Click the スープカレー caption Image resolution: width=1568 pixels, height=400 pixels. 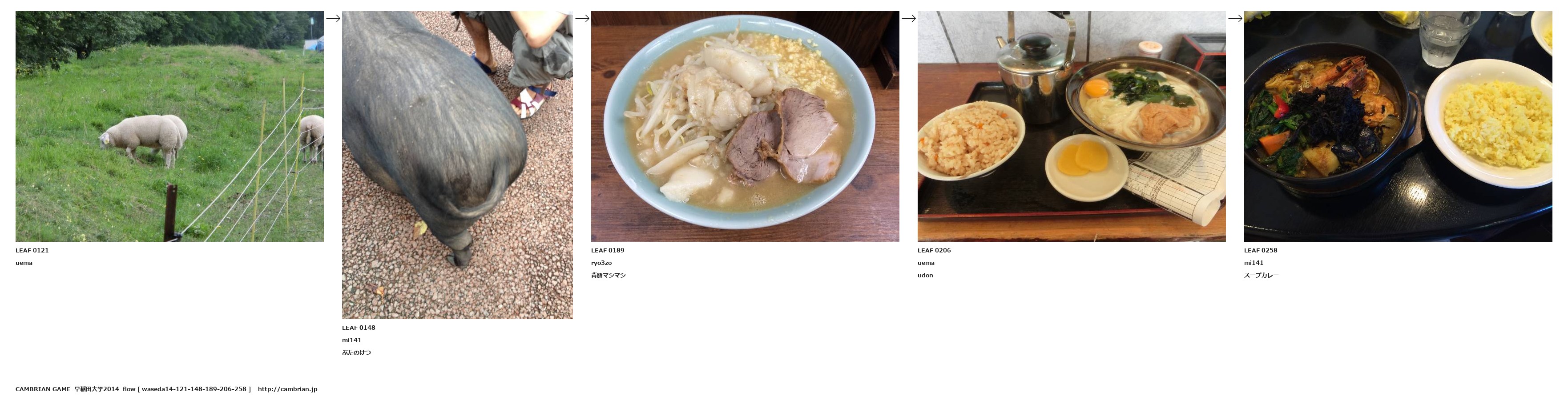[1261, 276]
